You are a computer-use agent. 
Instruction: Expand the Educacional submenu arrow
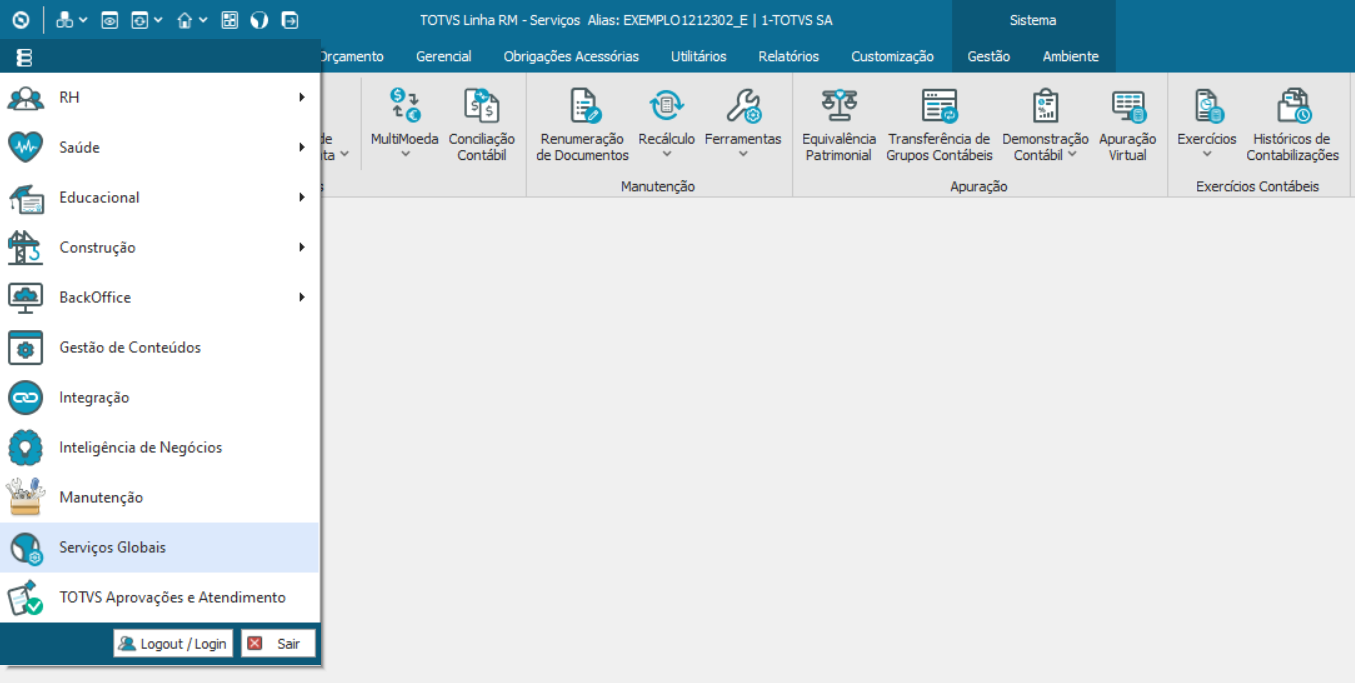pyautogui.click(x=301, y=197)
